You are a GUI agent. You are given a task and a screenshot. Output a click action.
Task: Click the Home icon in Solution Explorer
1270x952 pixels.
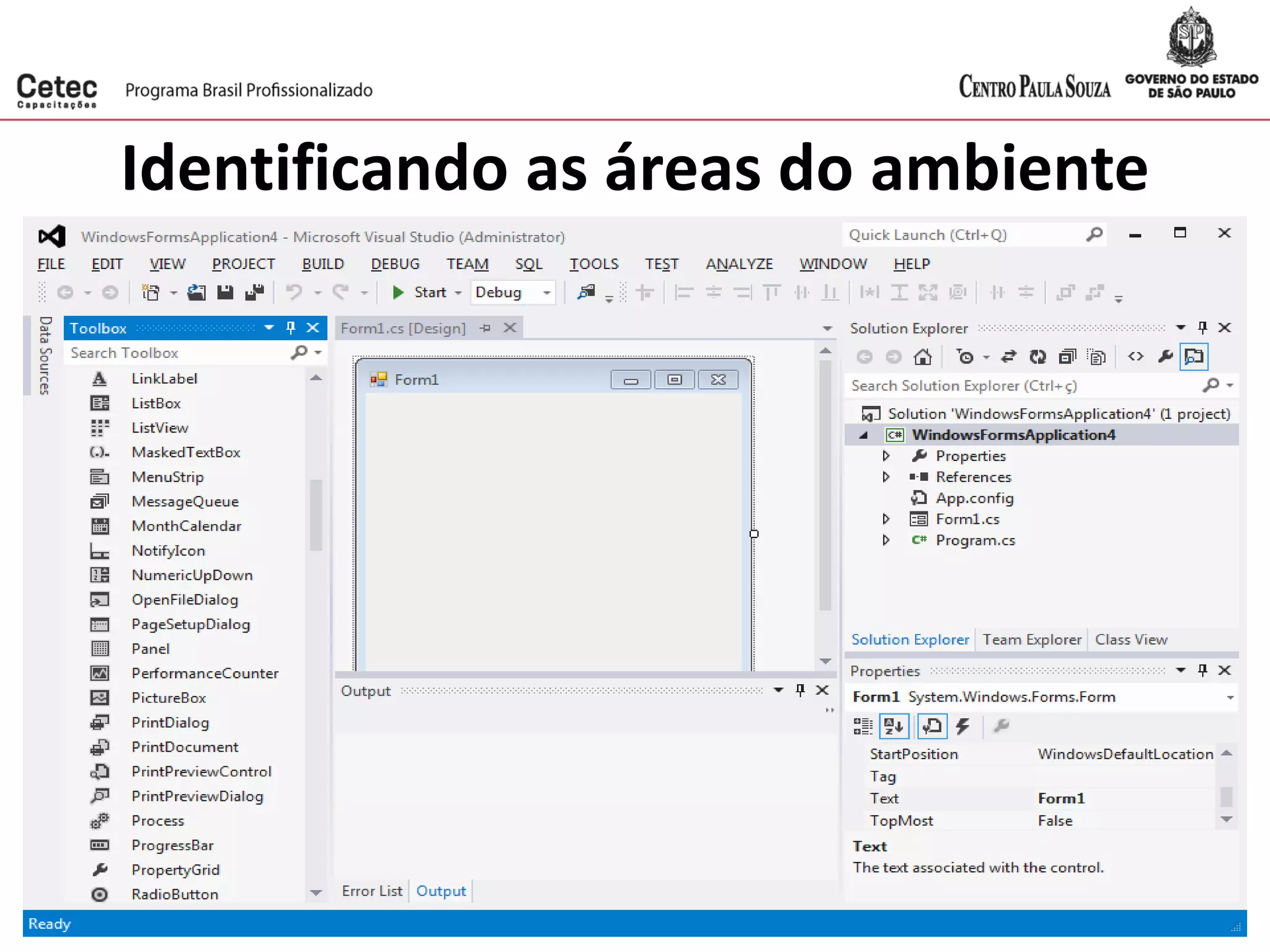point(923,357)
